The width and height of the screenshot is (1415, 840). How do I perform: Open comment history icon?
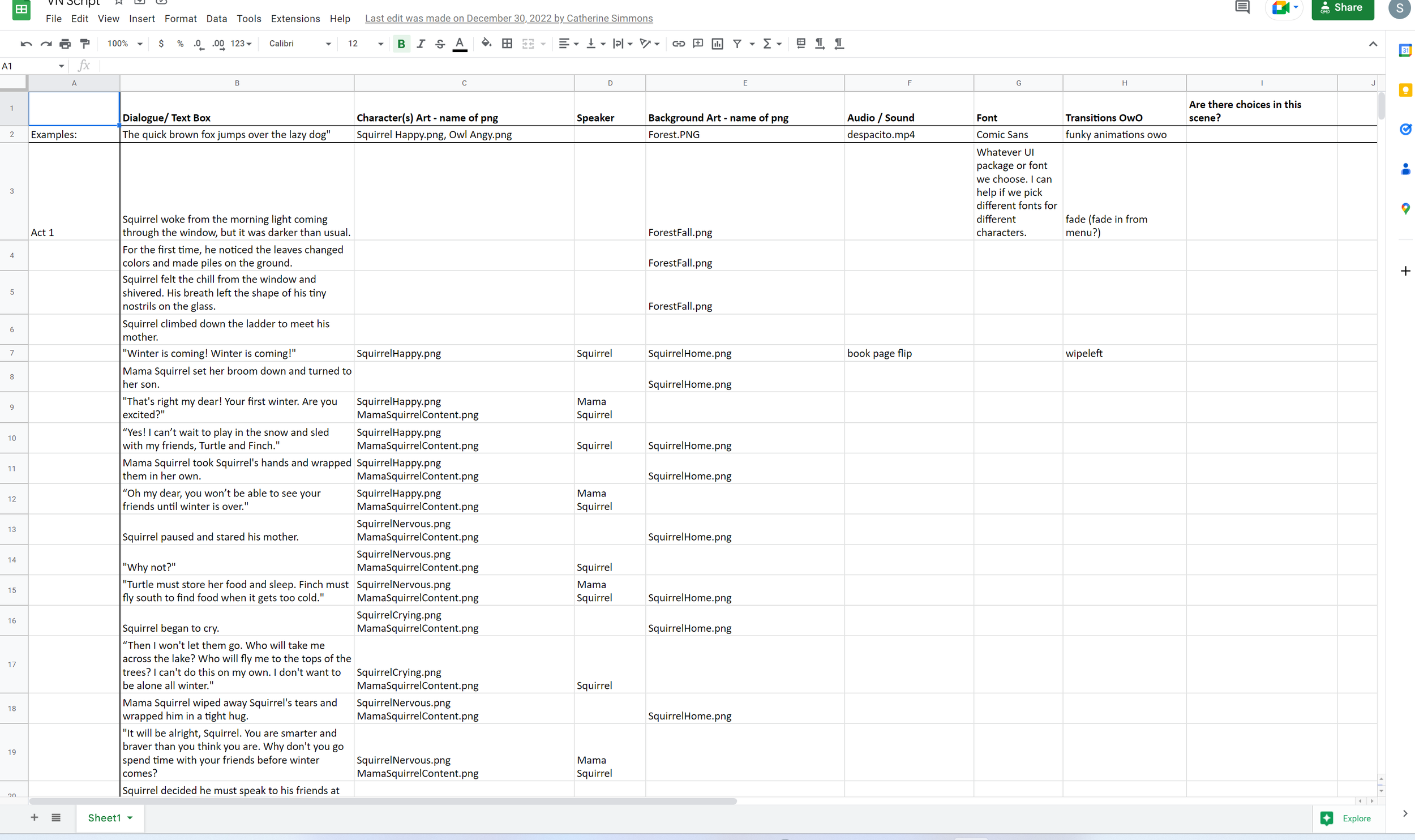[1242, 8]
